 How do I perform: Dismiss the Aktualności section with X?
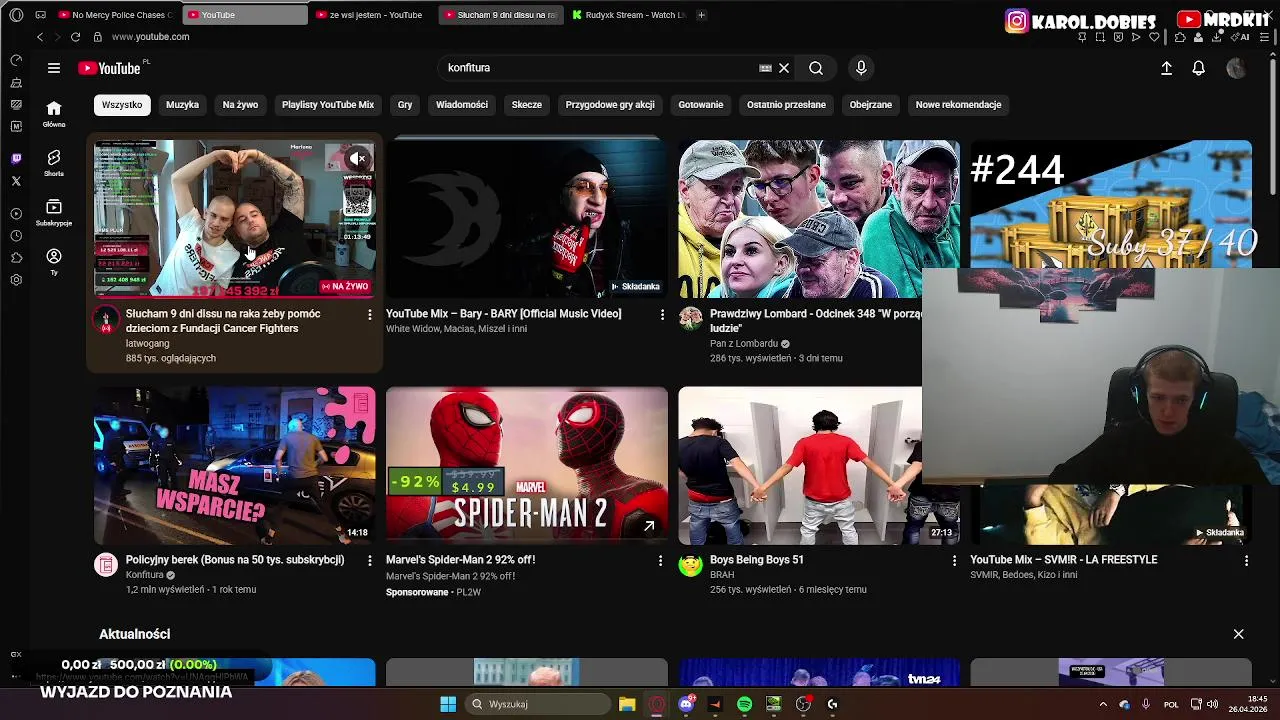(1238, 634)
